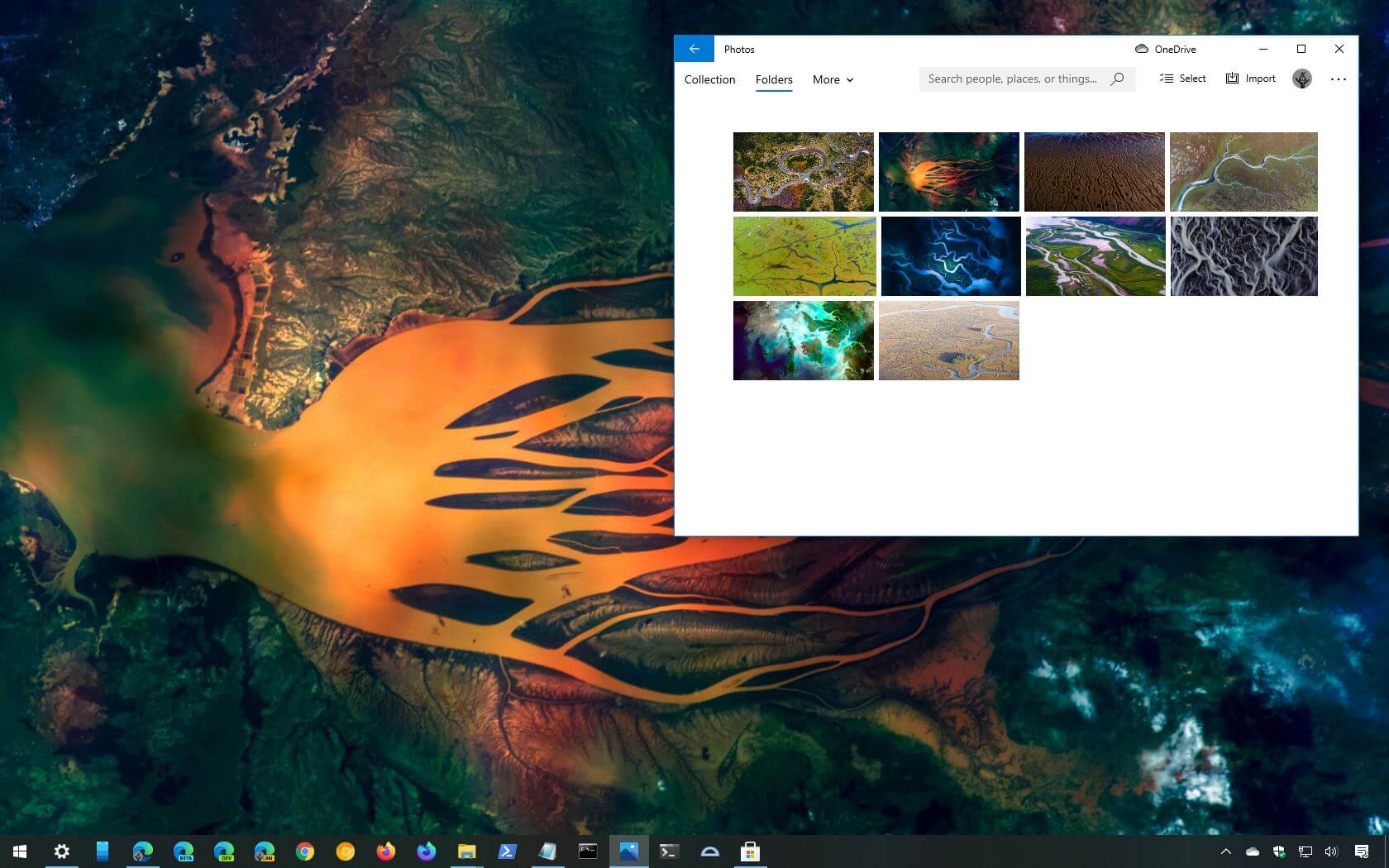Open the Start menu
The width and height of the screenshot is (1389, 868).
(x=18, y=851)
